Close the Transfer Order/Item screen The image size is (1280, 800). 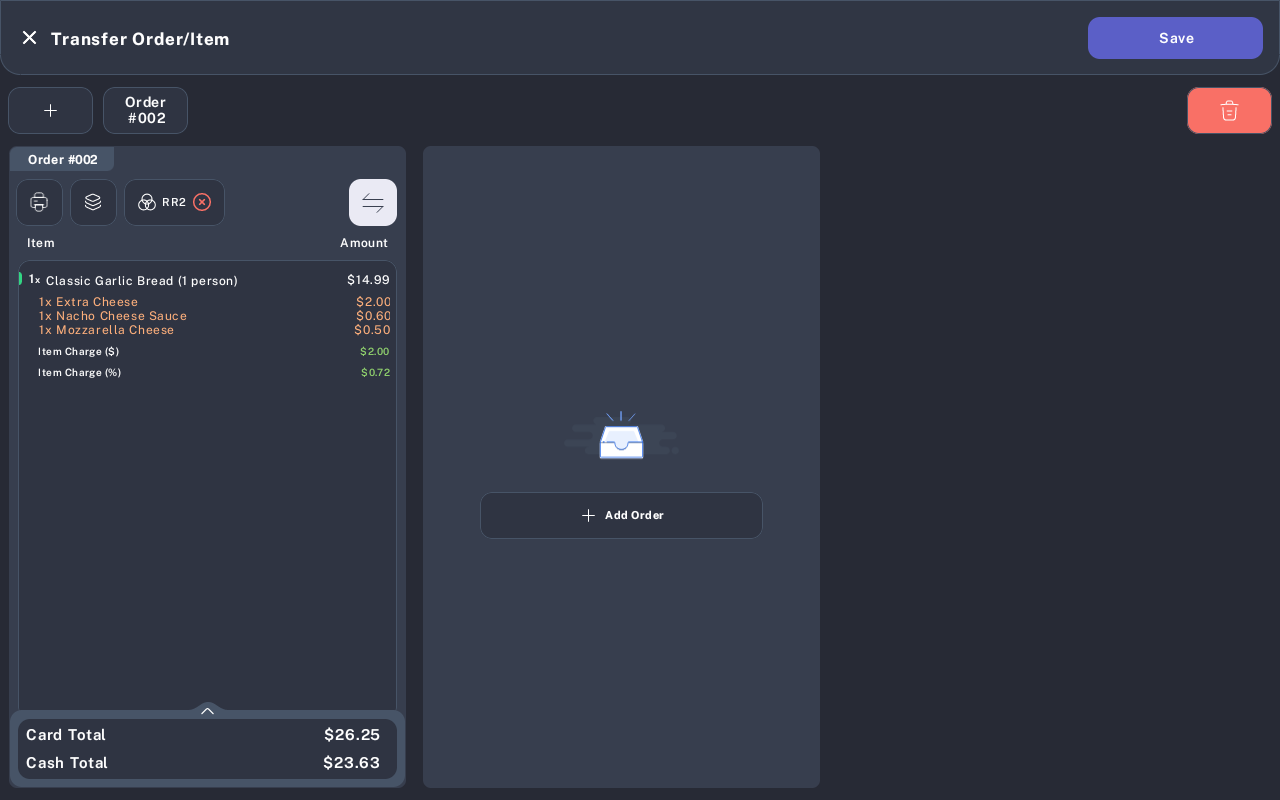[x=29, y=38]
